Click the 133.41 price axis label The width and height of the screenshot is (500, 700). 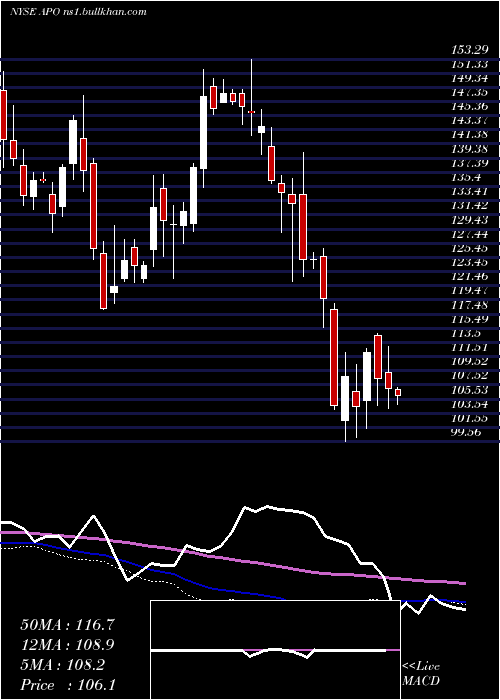click(x=469, y=192)
